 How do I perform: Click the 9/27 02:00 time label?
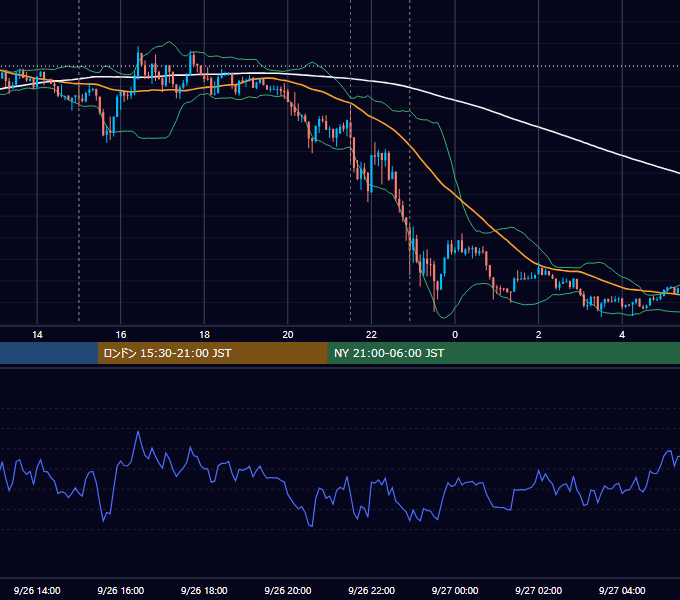coord(539,590)
